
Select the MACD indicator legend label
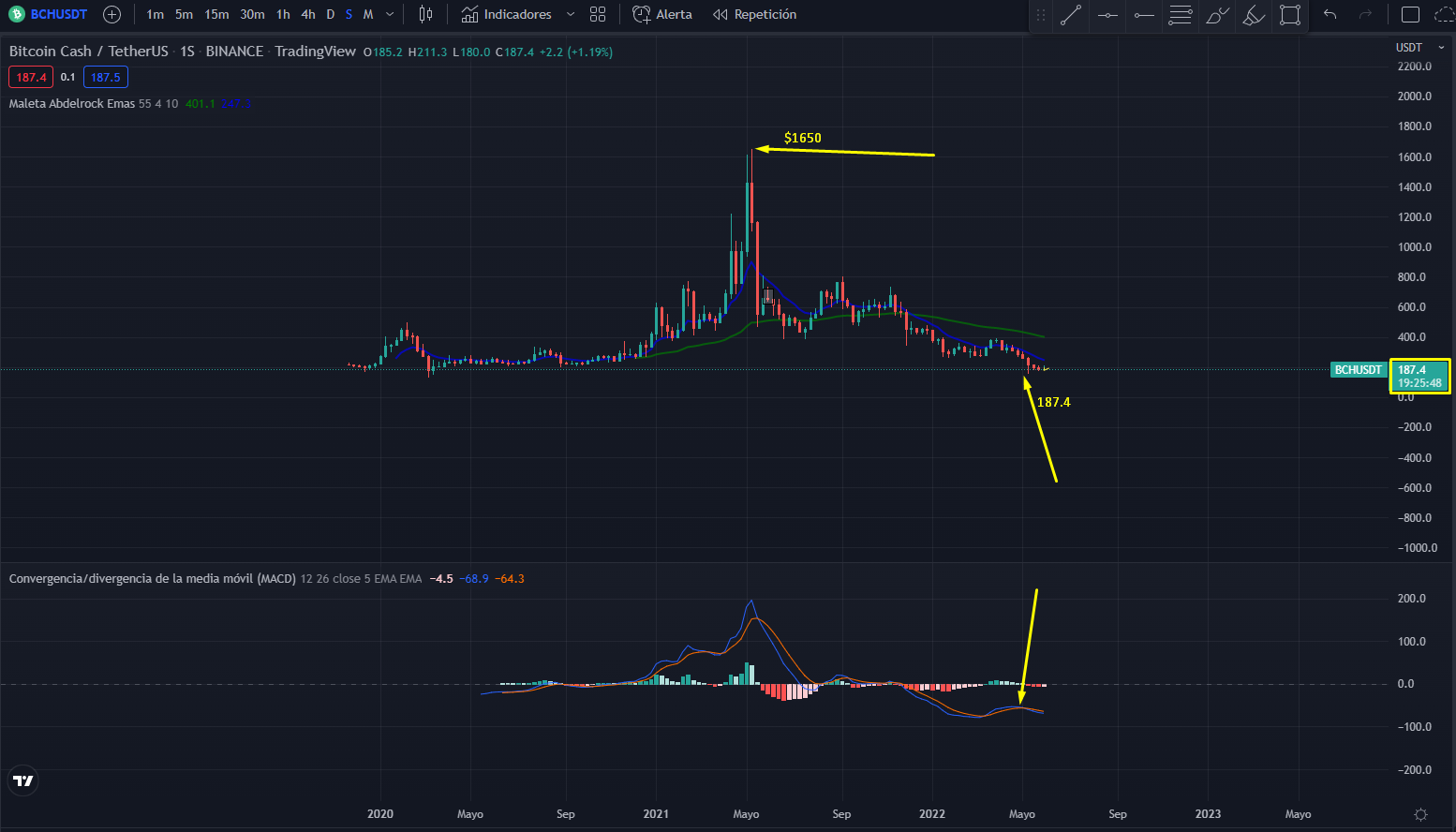click(x=153, y=578)
